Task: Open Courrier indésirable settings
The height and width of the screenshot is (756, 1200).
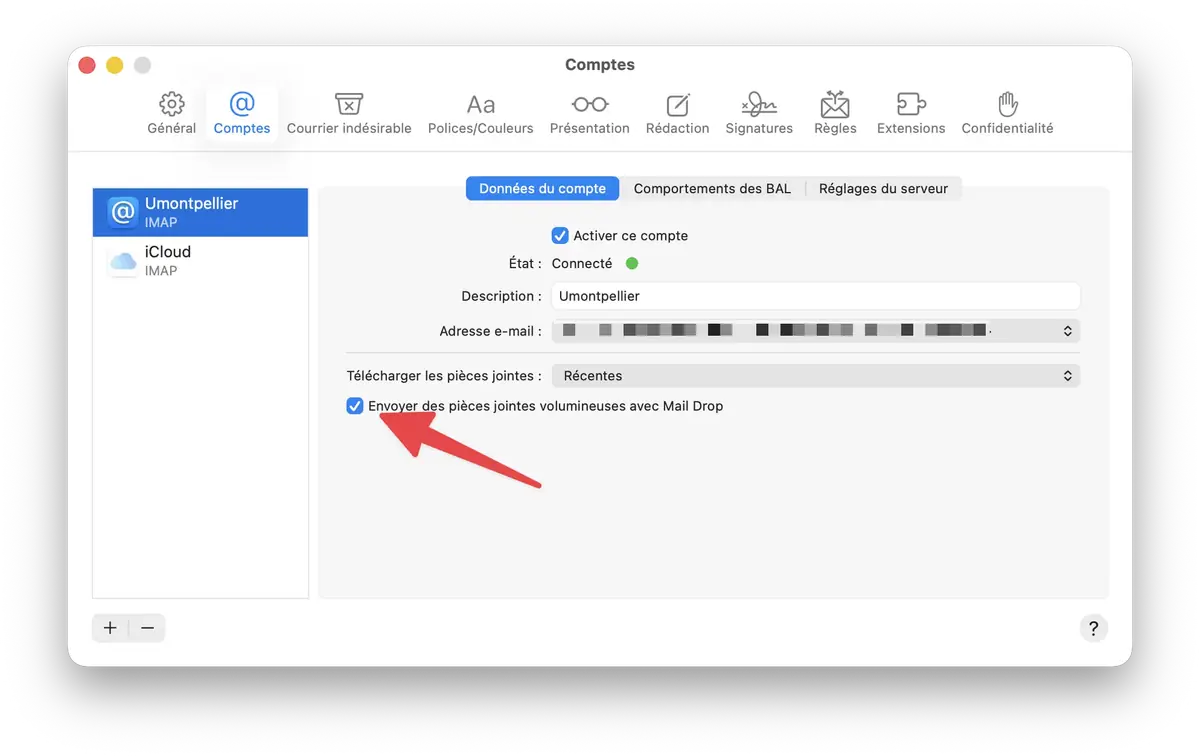Action: point(349,112)
